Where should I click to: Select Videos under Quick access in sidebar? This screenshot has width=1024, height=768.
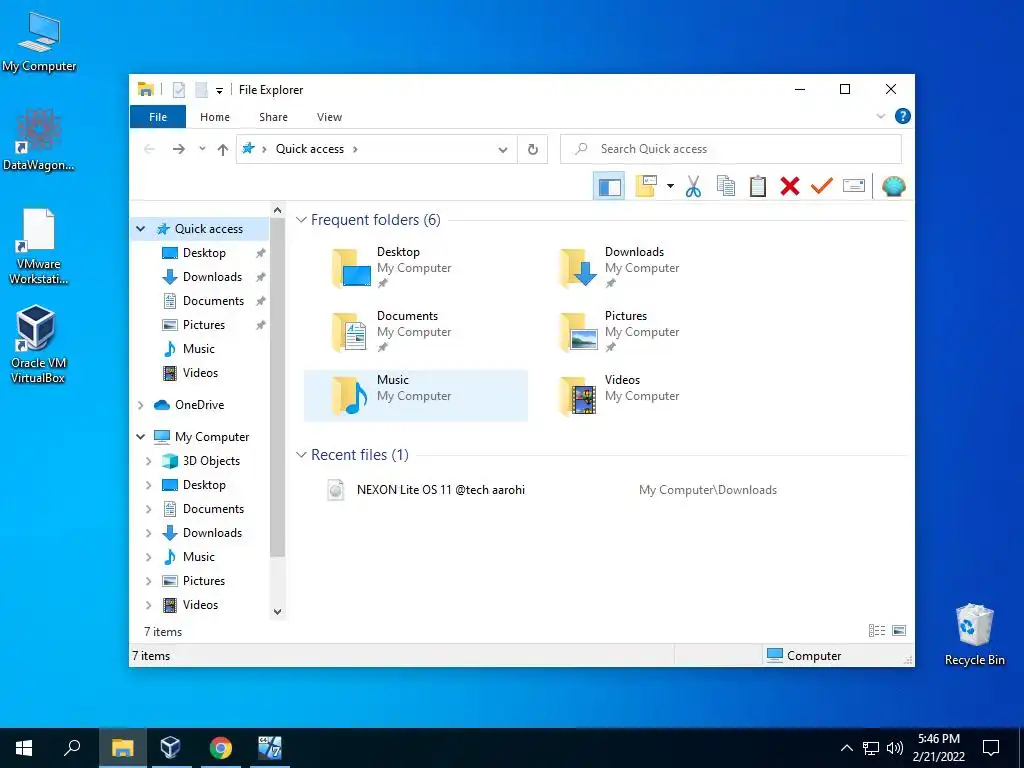200,373
